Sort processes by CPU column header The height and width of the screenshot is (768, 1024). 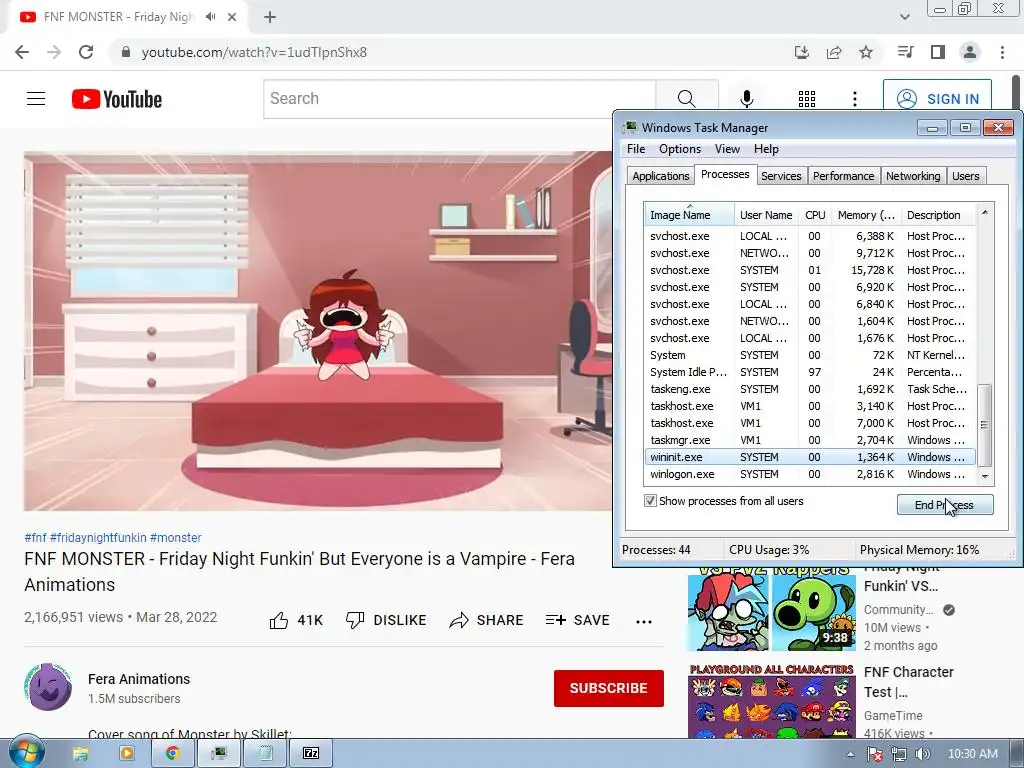pyautogui.click(x=814, y=215)
